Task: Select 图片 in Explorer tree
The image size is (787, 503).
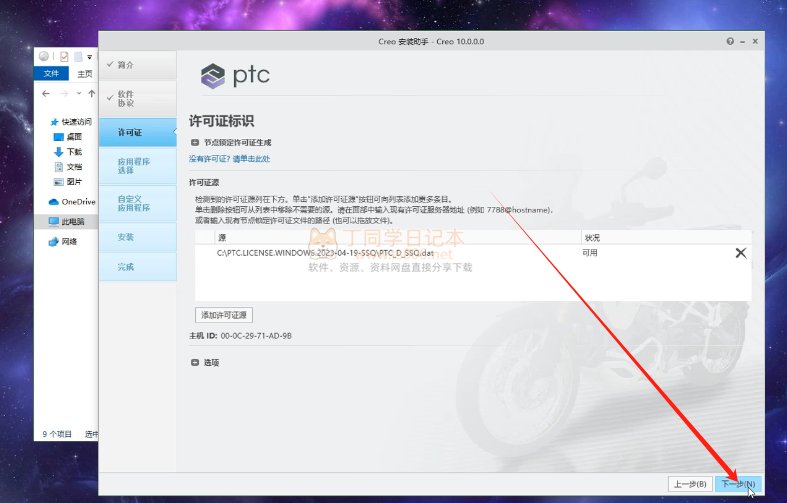Action: [x=68, y=182]
